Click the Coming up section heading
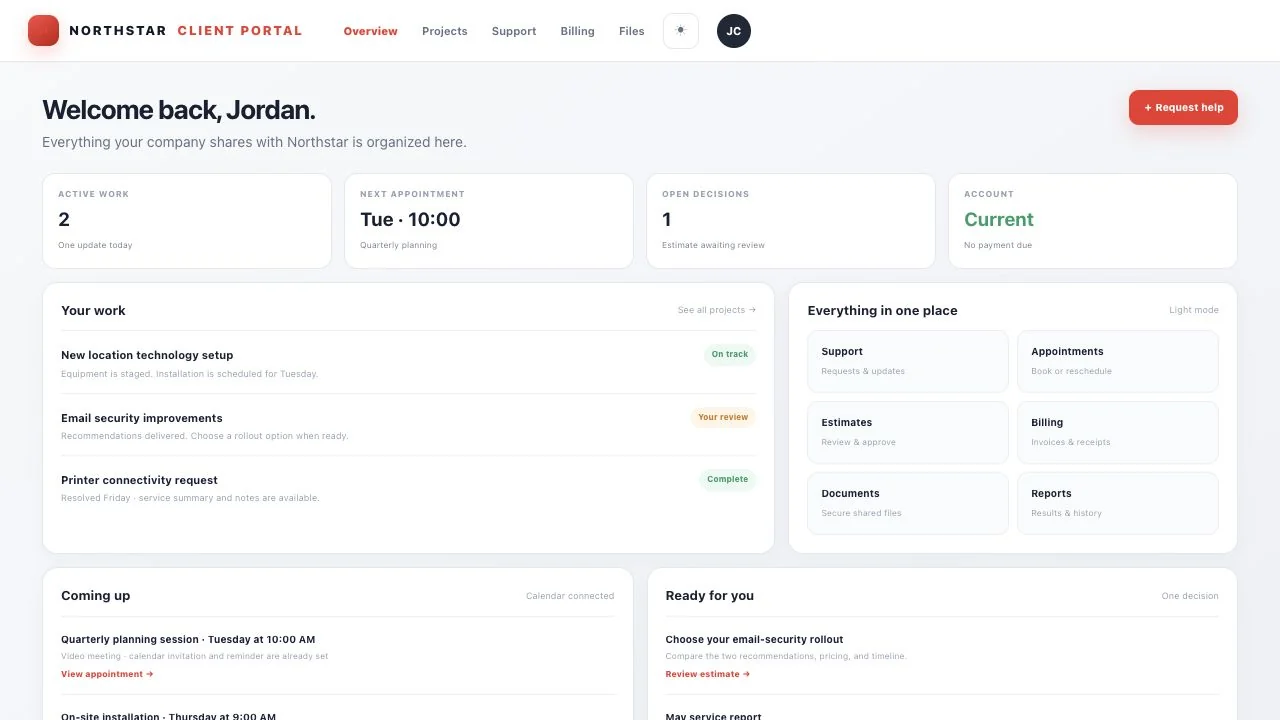This screenshot has width=1280, height=720. point(96,595)
